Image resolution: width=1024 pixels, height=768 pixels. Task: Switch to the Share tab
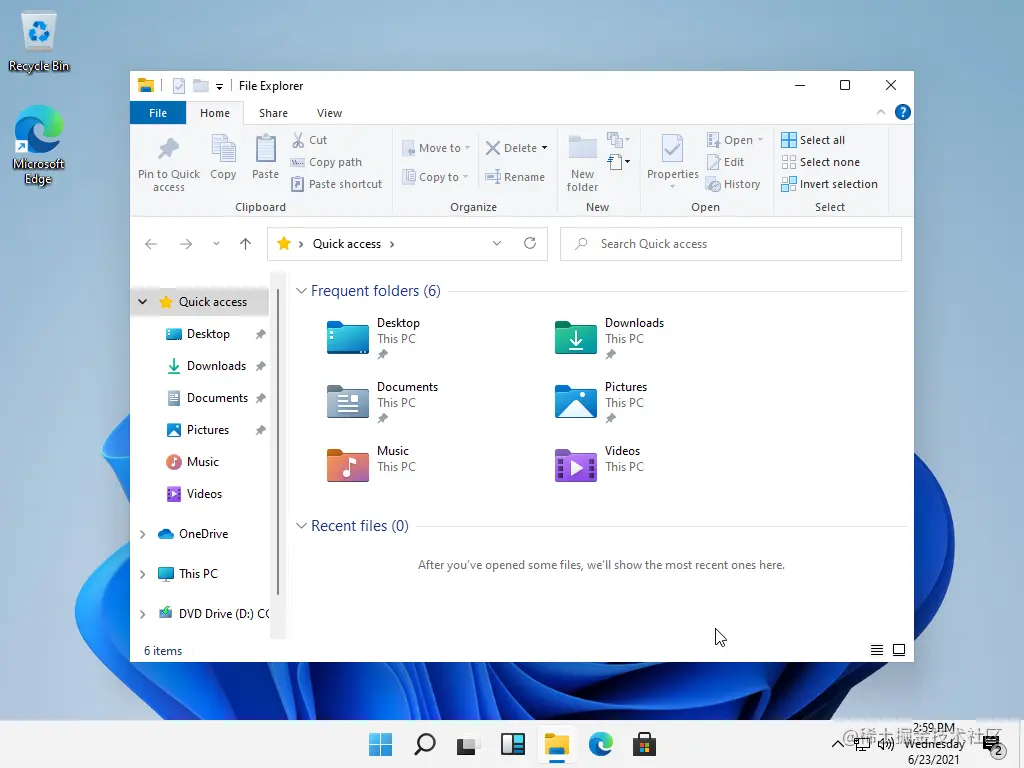coord(273,113)
